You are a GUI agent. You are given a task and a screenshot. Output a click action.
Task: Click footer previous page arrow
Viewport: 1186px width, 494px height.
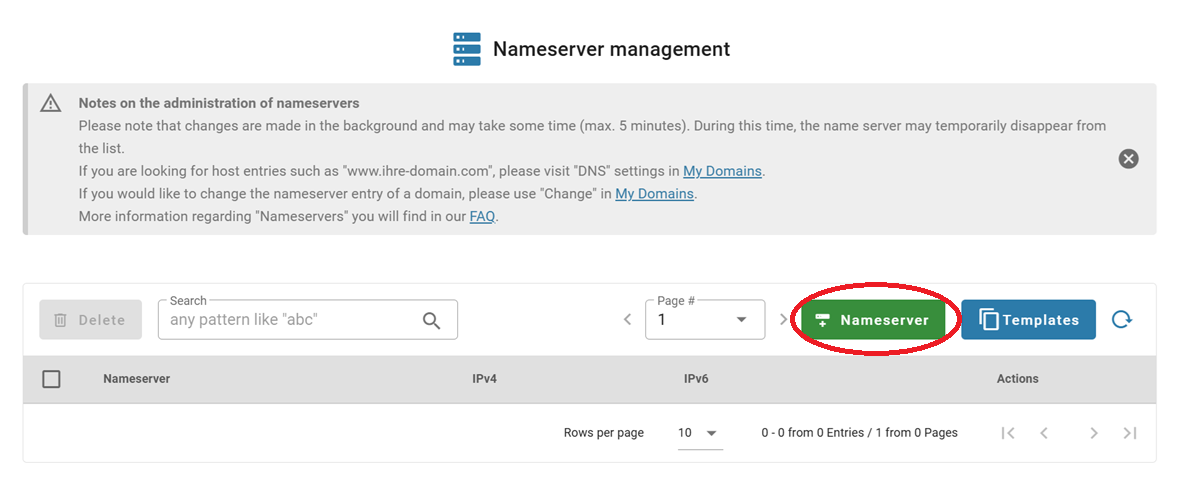[1044, 433]
